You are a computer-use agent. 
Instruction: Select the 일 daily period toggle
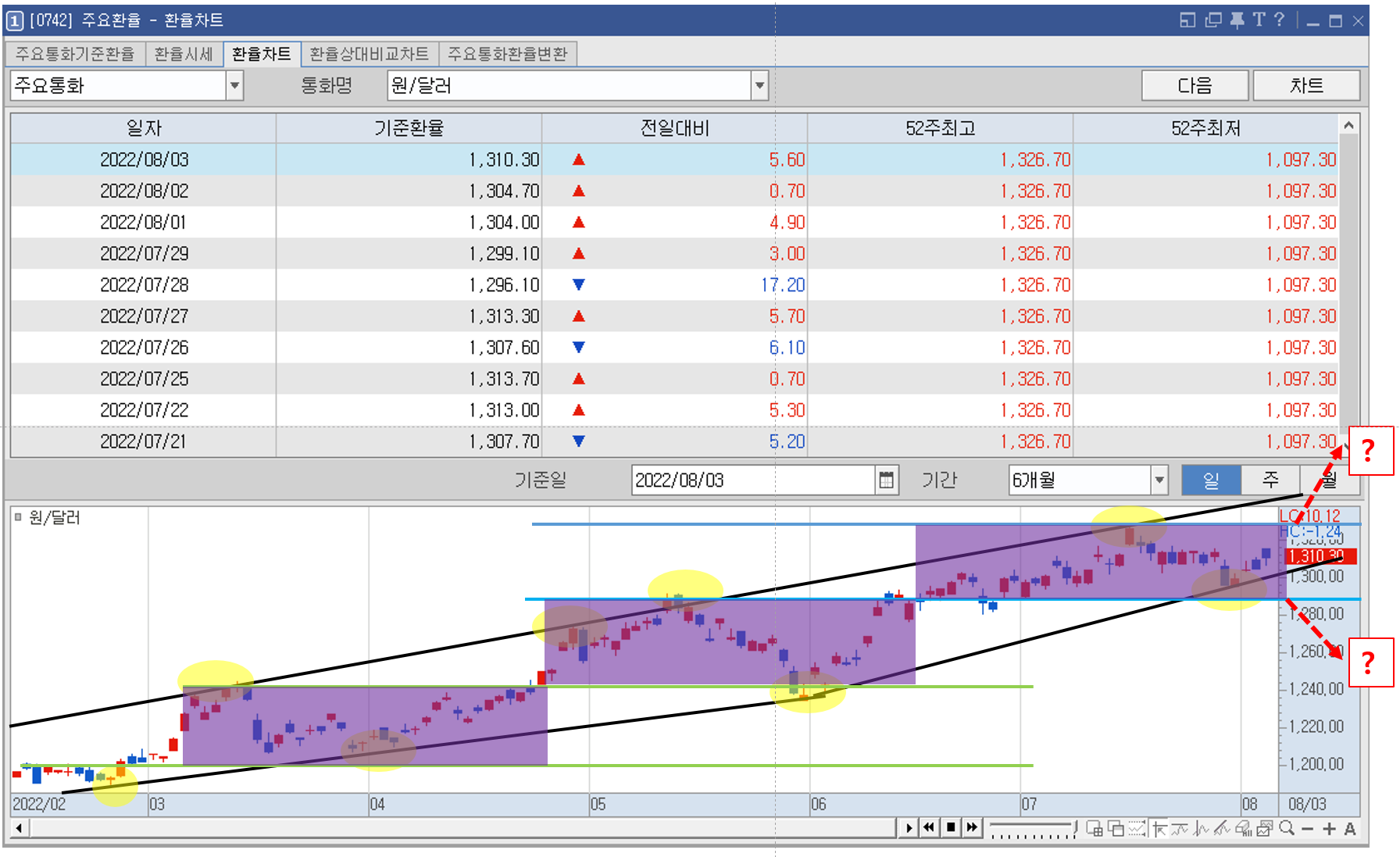tap(1211, 480)
